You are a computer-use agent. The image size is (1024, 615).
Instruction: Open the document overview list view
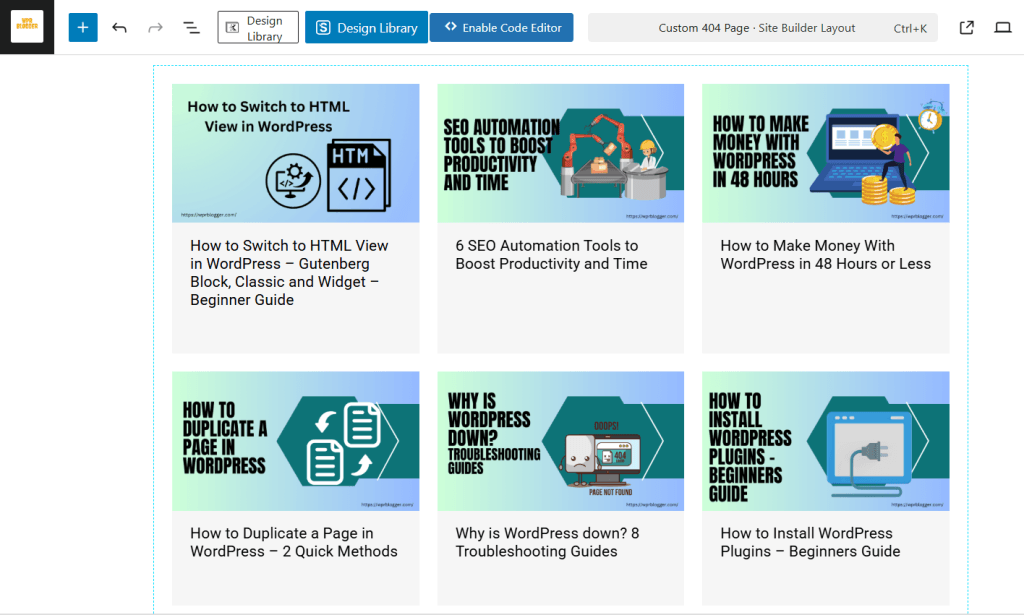191,27
